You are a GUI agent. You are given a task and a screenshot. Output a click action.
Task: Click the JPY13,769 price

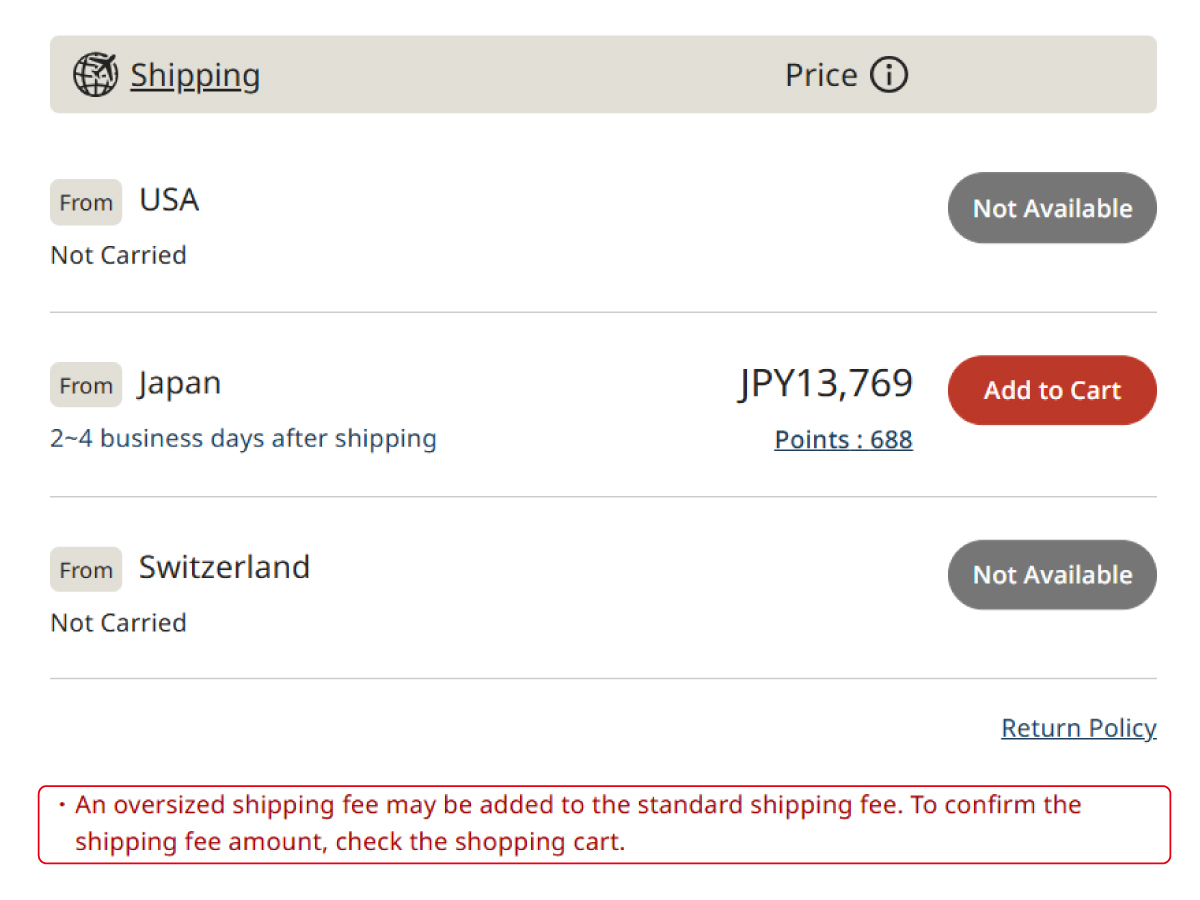826,383
